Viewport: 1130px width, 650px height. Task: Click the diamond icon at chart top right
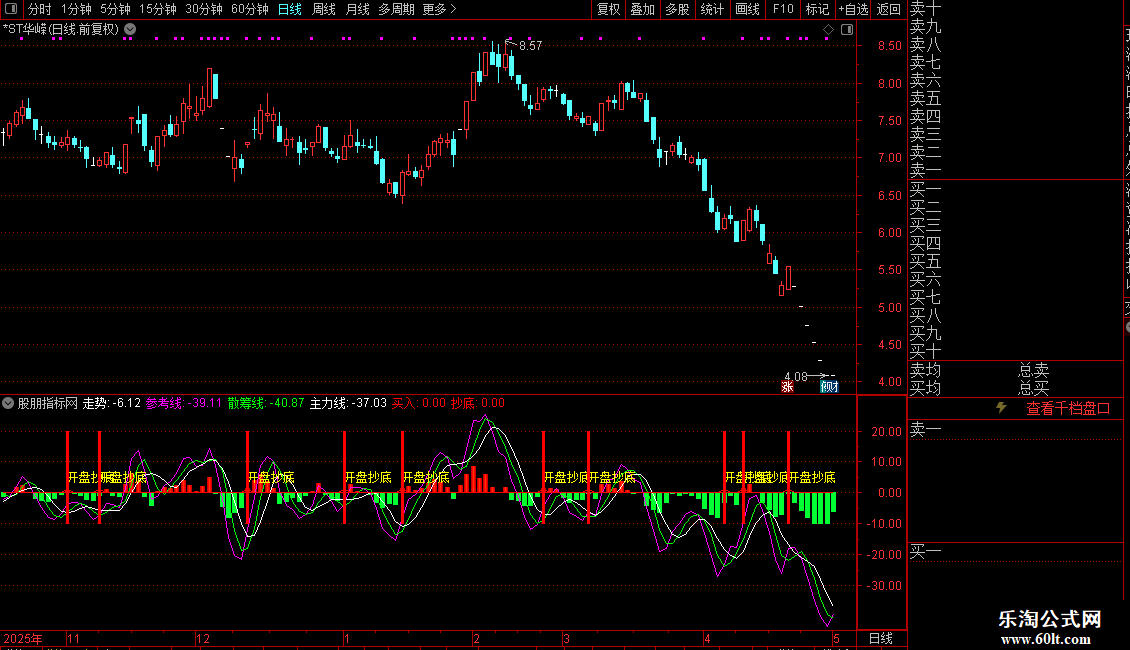(828, 30)
